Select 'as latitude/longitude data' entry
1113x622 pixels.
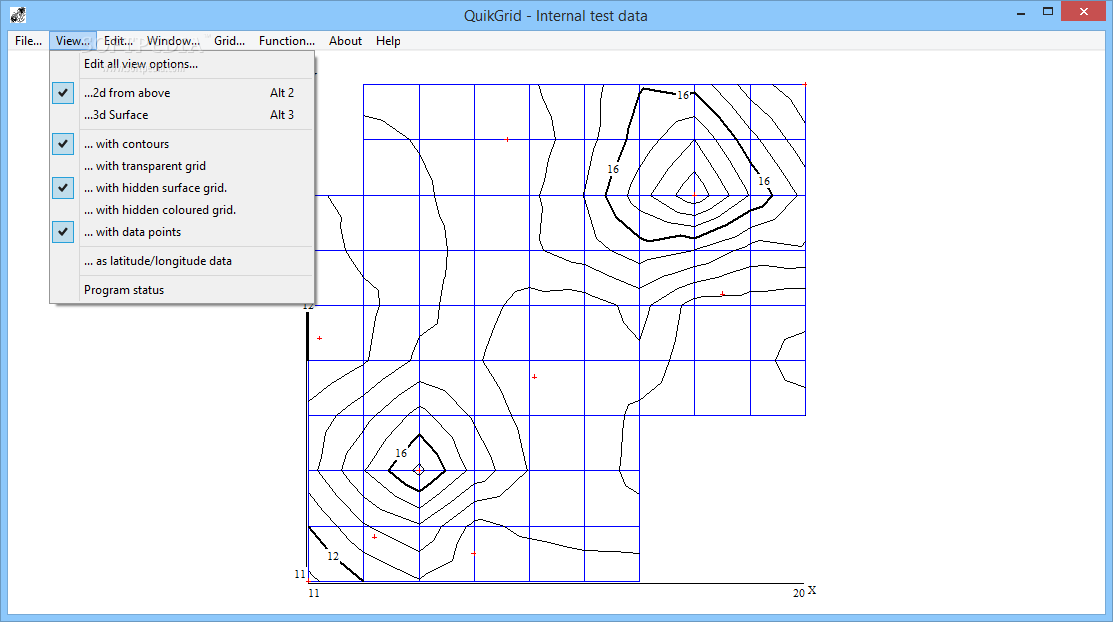tap(158, 261)
